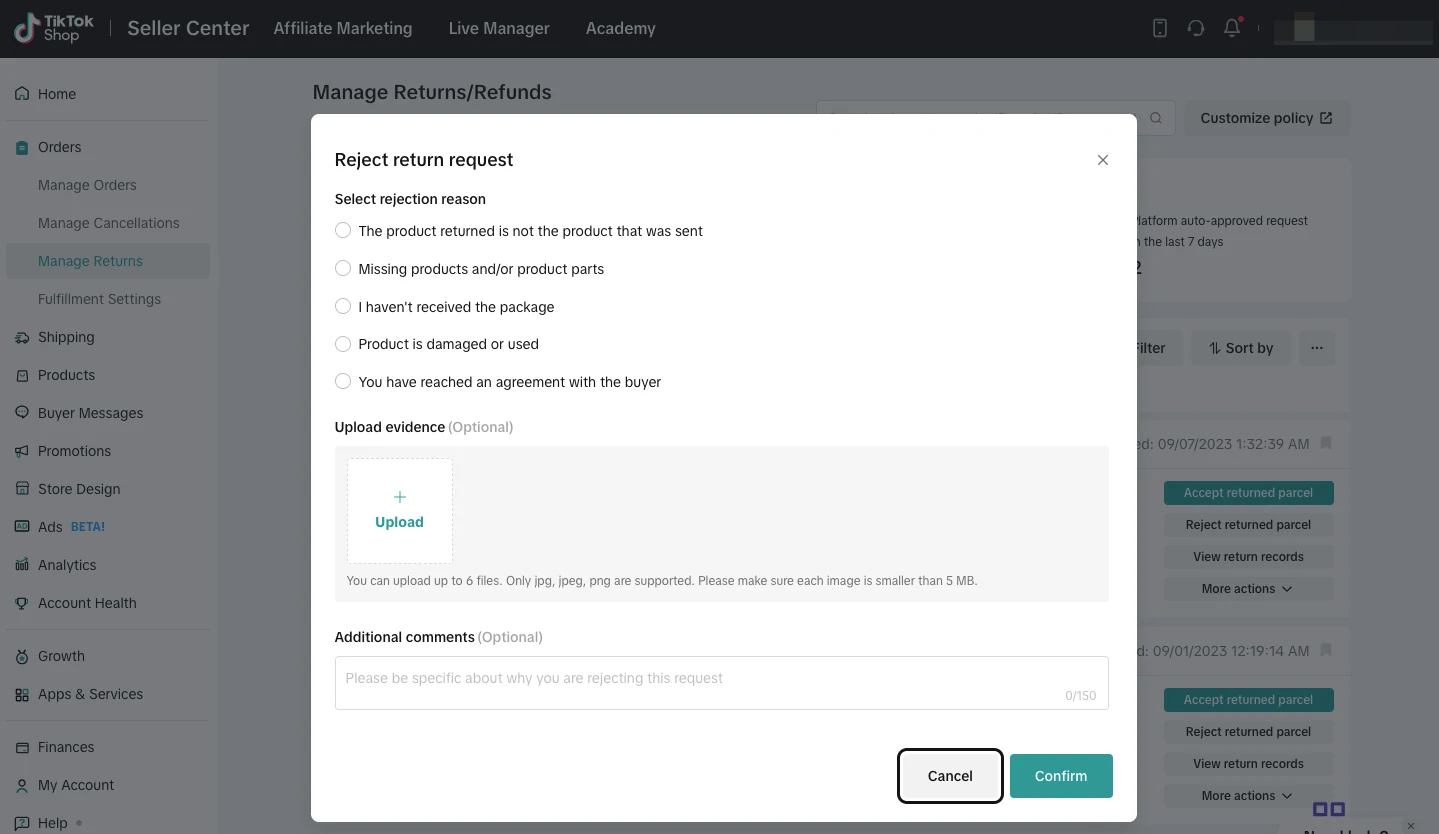Click the Upload plus tile
The height and width of the screenshot is (834, 1439).
click(399, 511)
